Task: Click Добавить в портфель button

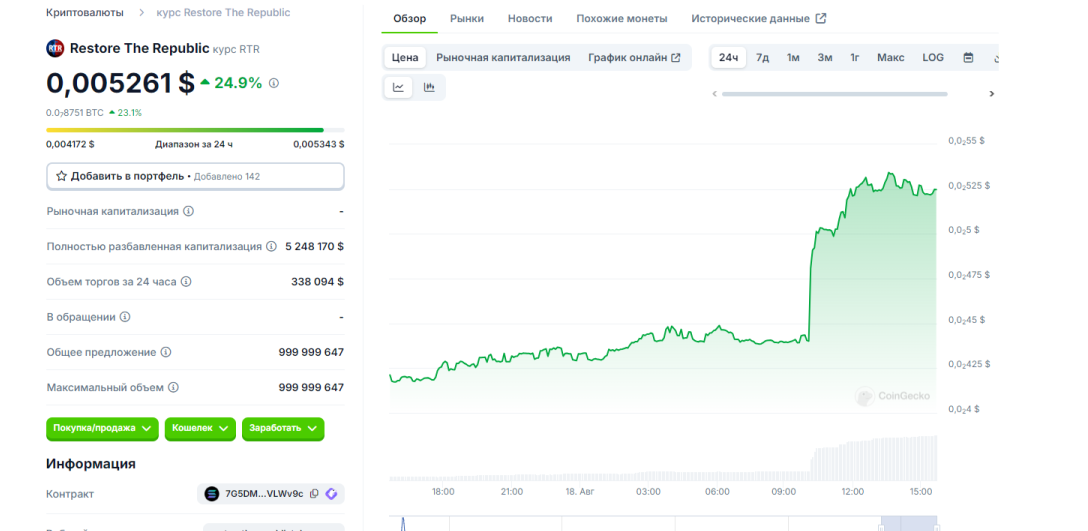Action: [x=195, y=176]
